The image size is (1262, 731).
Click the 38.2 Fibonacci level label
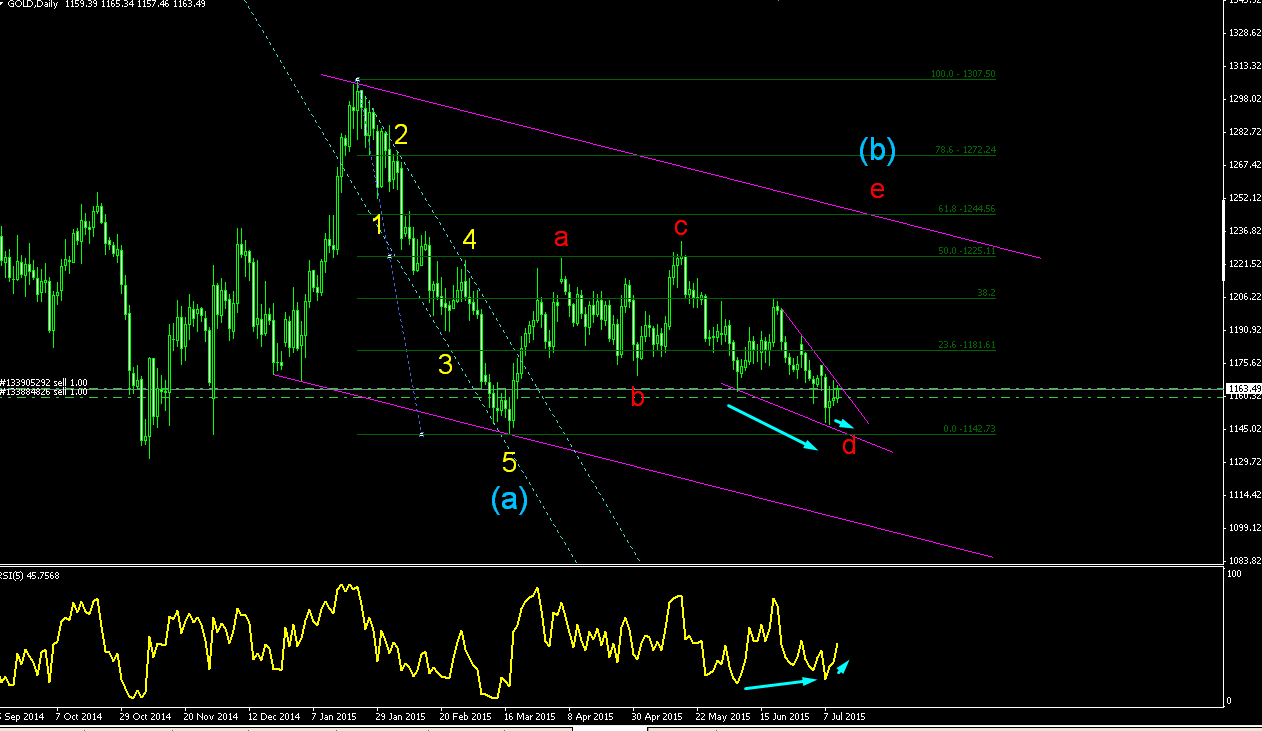(x=986, y=293)
